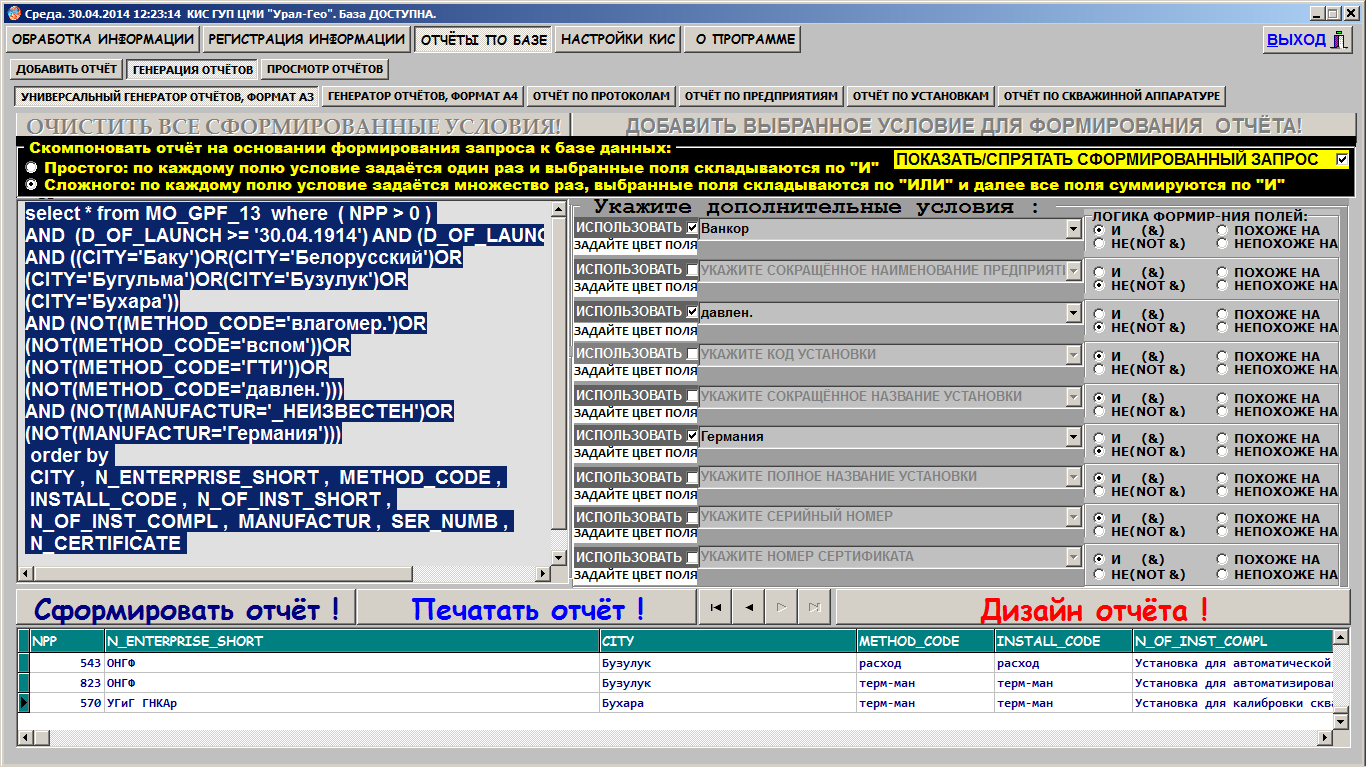This screenshot has width=1366, height=768.
Task: Click Сформировать отчёт ! button
Action: (187, 608)
